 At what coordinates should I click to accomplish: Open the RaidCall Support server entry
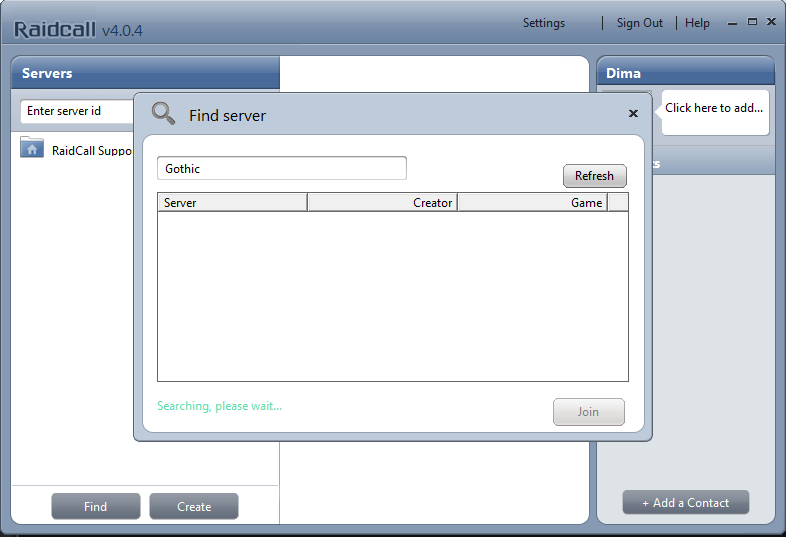click(x=76, y=150)
